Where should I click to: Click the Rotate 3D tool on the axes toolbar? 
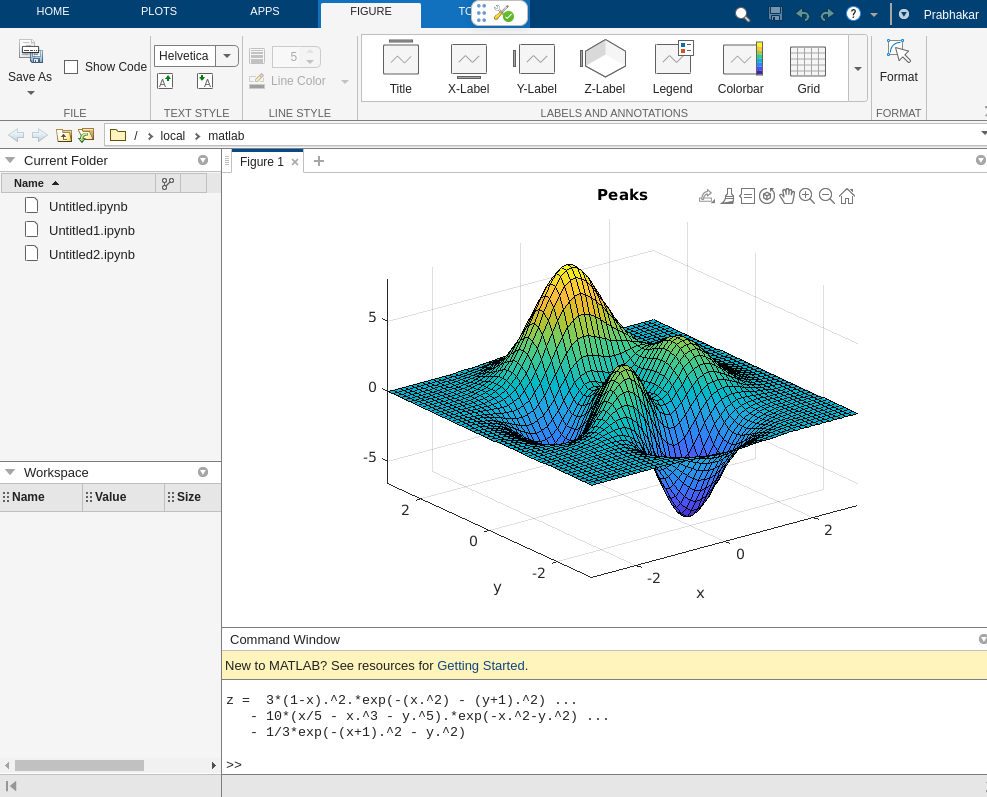pos(767,196)
